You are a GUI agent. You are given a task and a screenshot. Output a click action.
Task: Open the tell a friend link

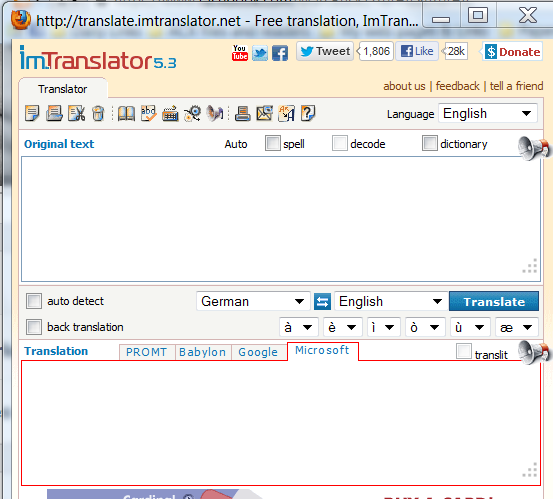coord(516,86)
